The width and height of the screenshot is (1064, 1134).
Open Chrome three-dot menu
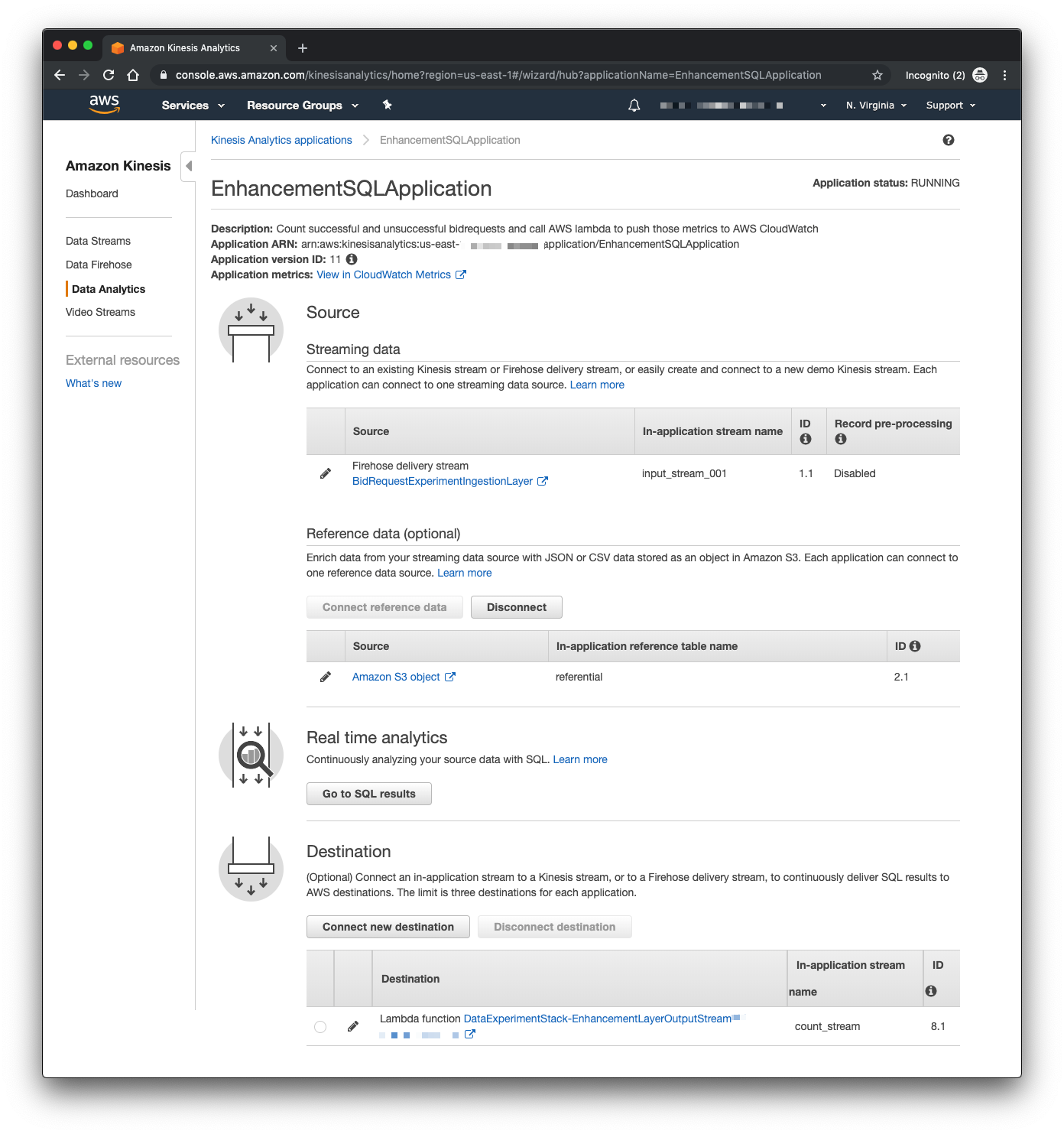1004,75
